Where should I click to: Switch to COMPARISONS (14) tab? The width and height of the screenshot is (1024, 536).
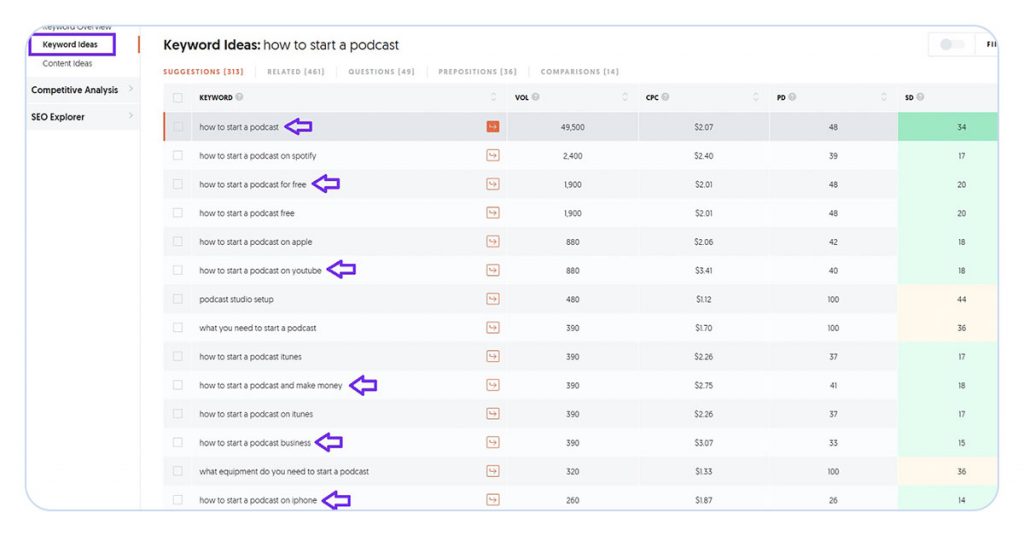coord(580,72)
